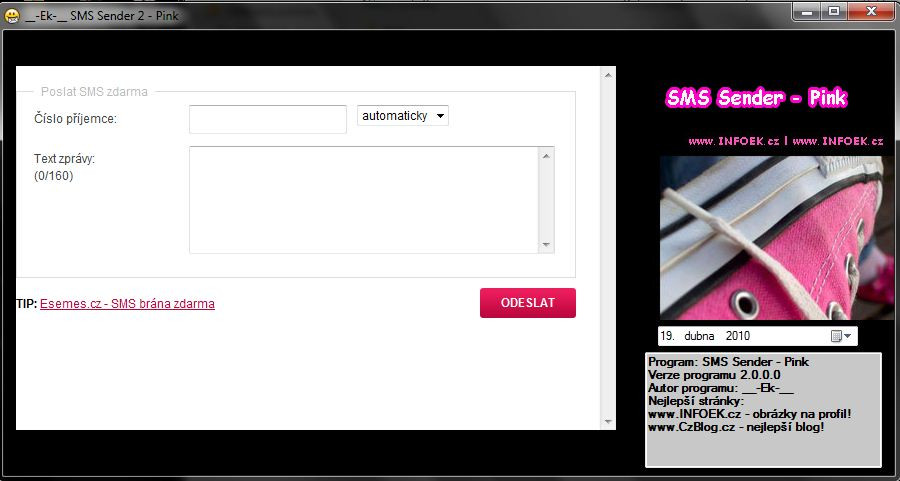
Task: Click the 'Verze programu 2.0.0.0' line
Action: pyautogui.click(x=714, y=375)
